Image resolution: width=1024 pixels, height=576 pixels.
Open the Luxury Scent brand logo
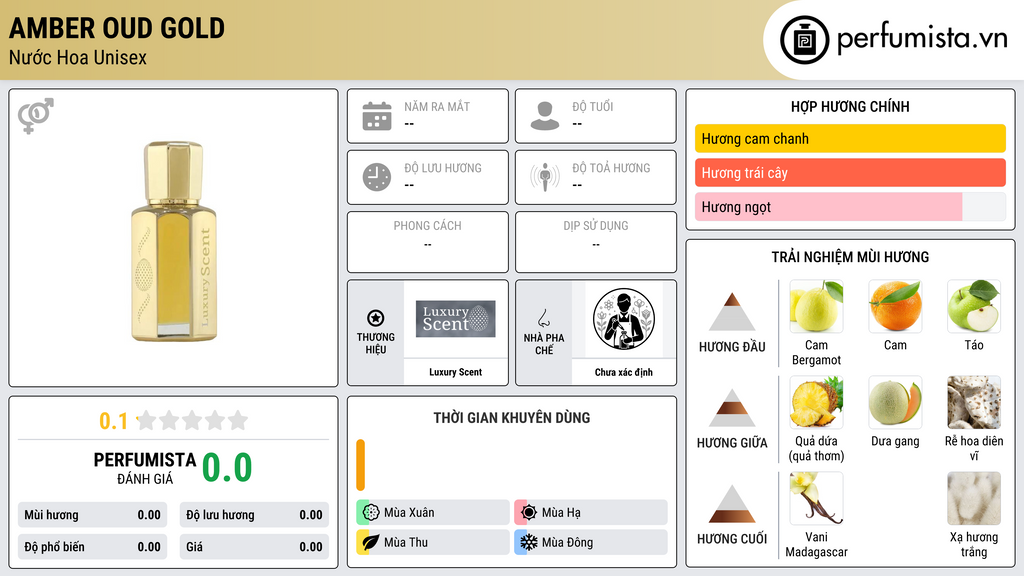(455, 319)
